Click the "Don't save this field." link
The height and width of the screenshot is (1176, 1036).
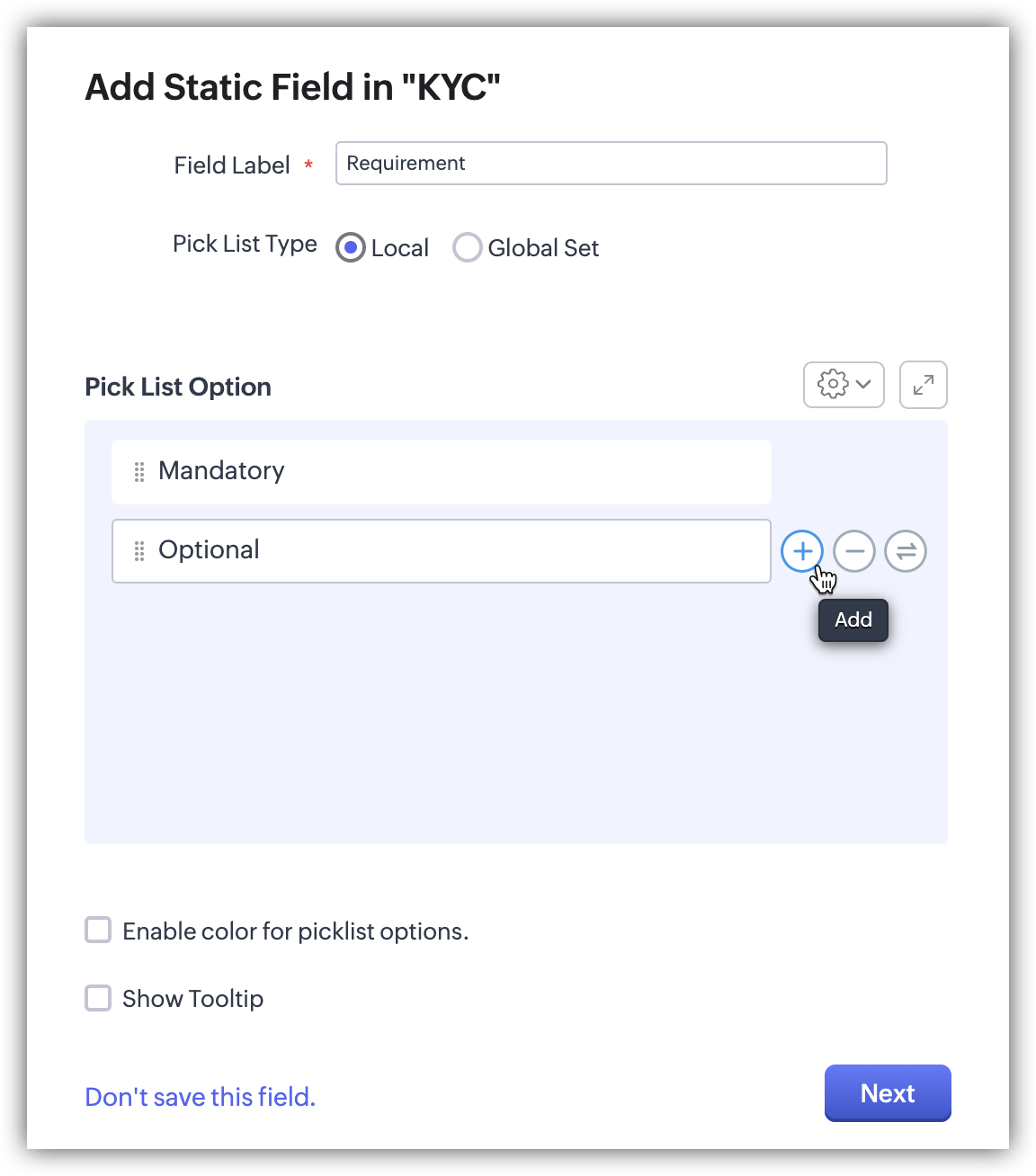pos(201,1097)
